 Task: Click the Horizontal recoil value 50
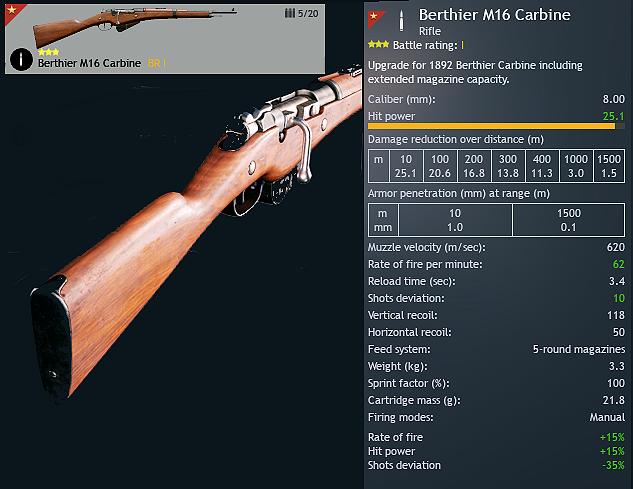click(x=619, y=332)
